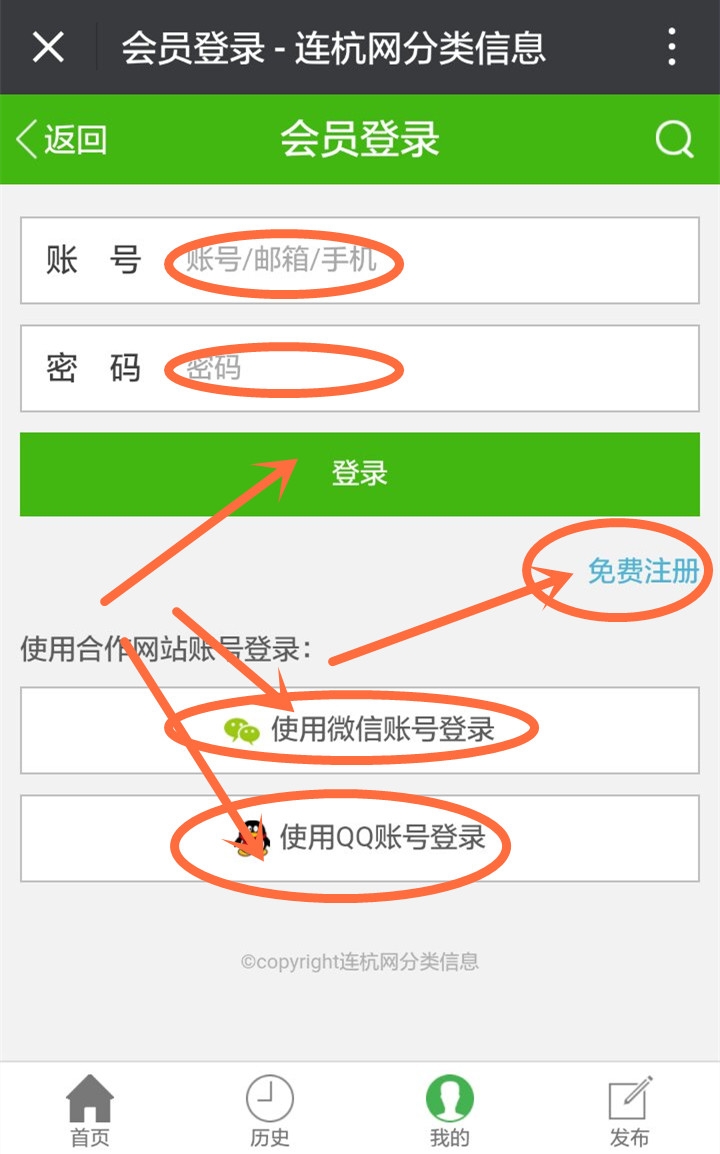Click the 密码 password input field
The width and height of the screenshot is (720, 1154).
[359, 368]
